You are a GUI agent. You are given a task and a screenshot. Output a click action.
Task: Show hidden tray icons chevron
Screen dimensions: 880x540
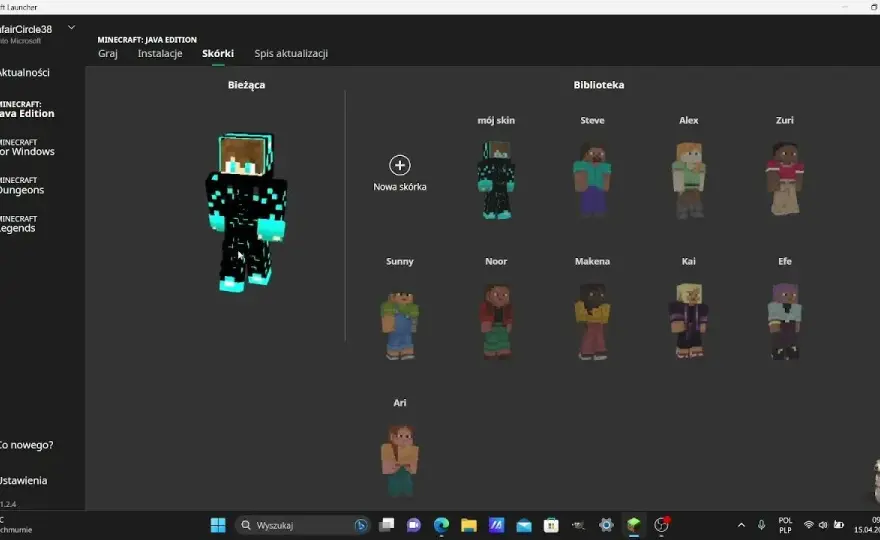741,525
